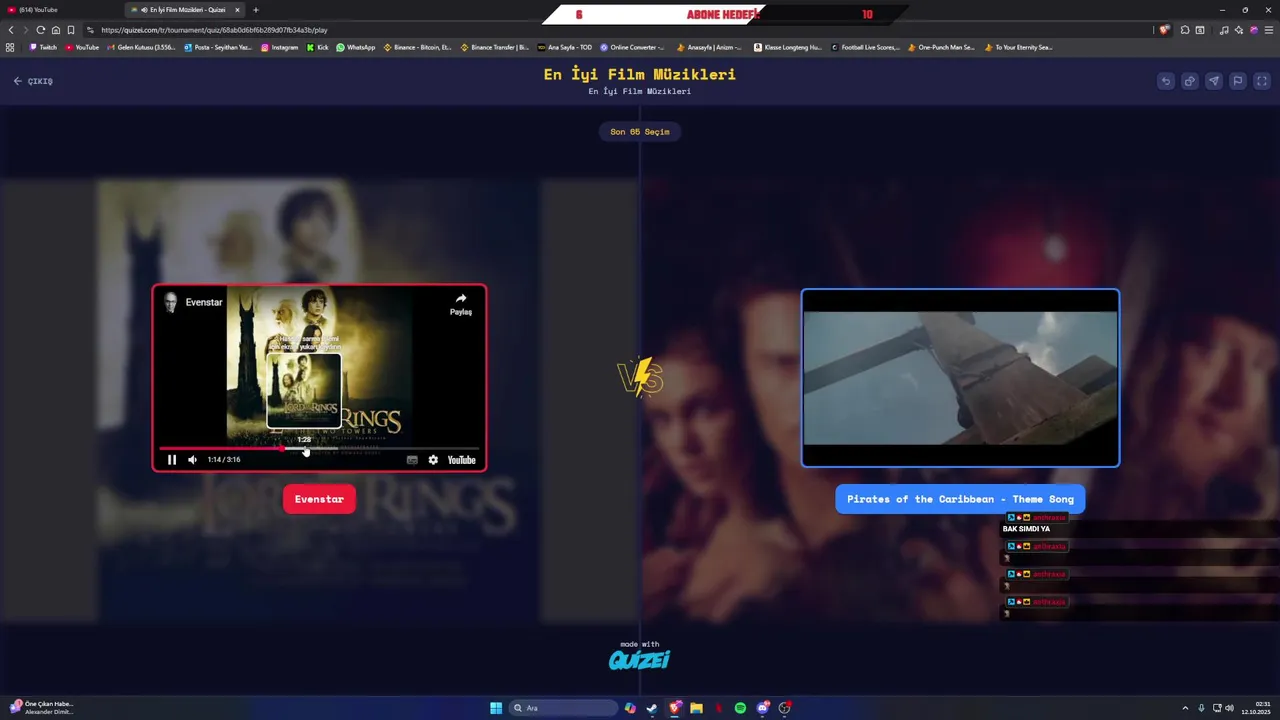Open the volume tray icon

pyautogui.click(x=1229, y=708)
